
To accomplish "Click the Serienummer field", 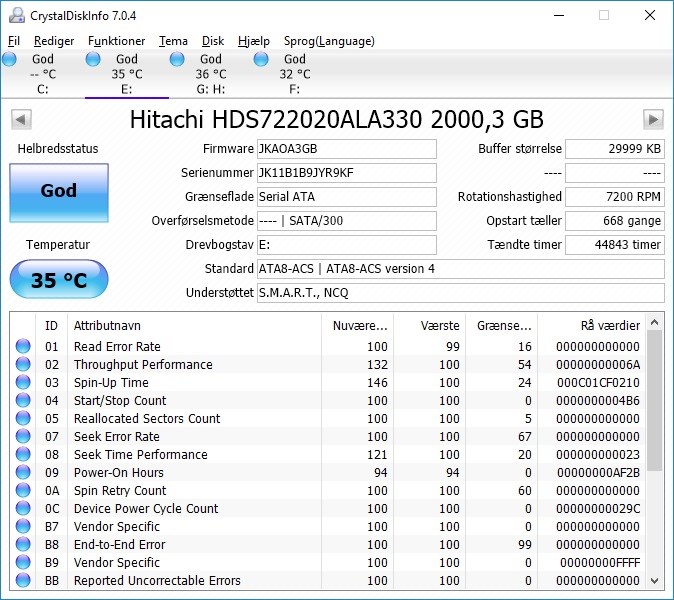I will pos(347,173).
